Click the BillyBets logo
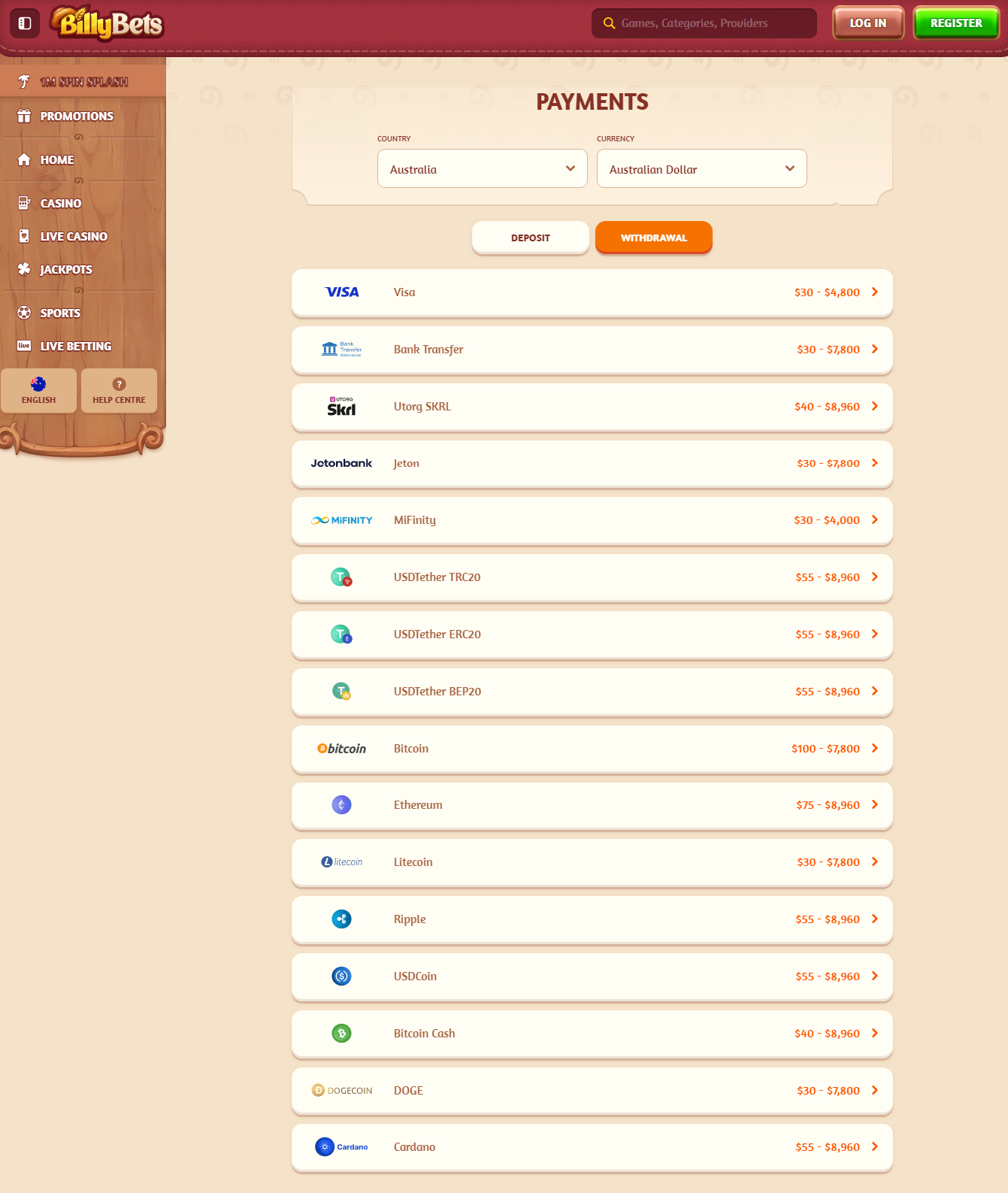The image size is (1008, 1193). tap(107, 23)
